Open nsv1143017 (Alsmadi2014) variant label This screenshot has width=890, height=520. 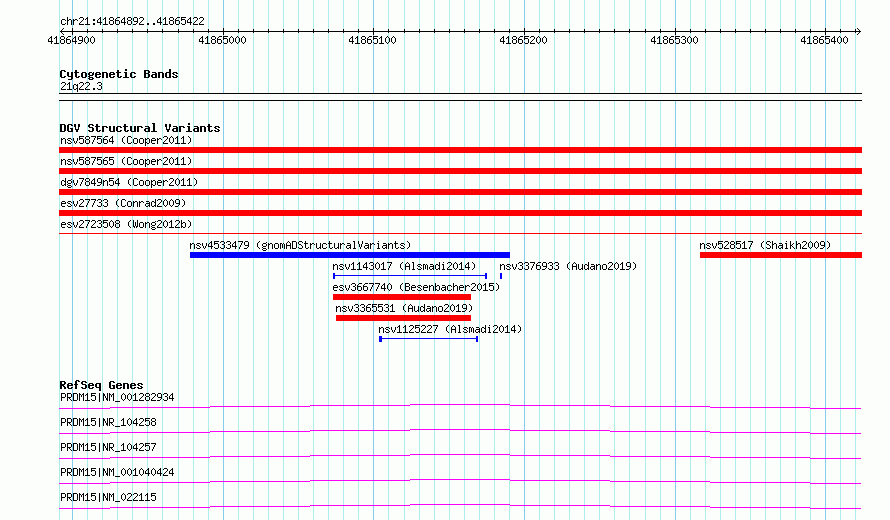click(404, 266)
